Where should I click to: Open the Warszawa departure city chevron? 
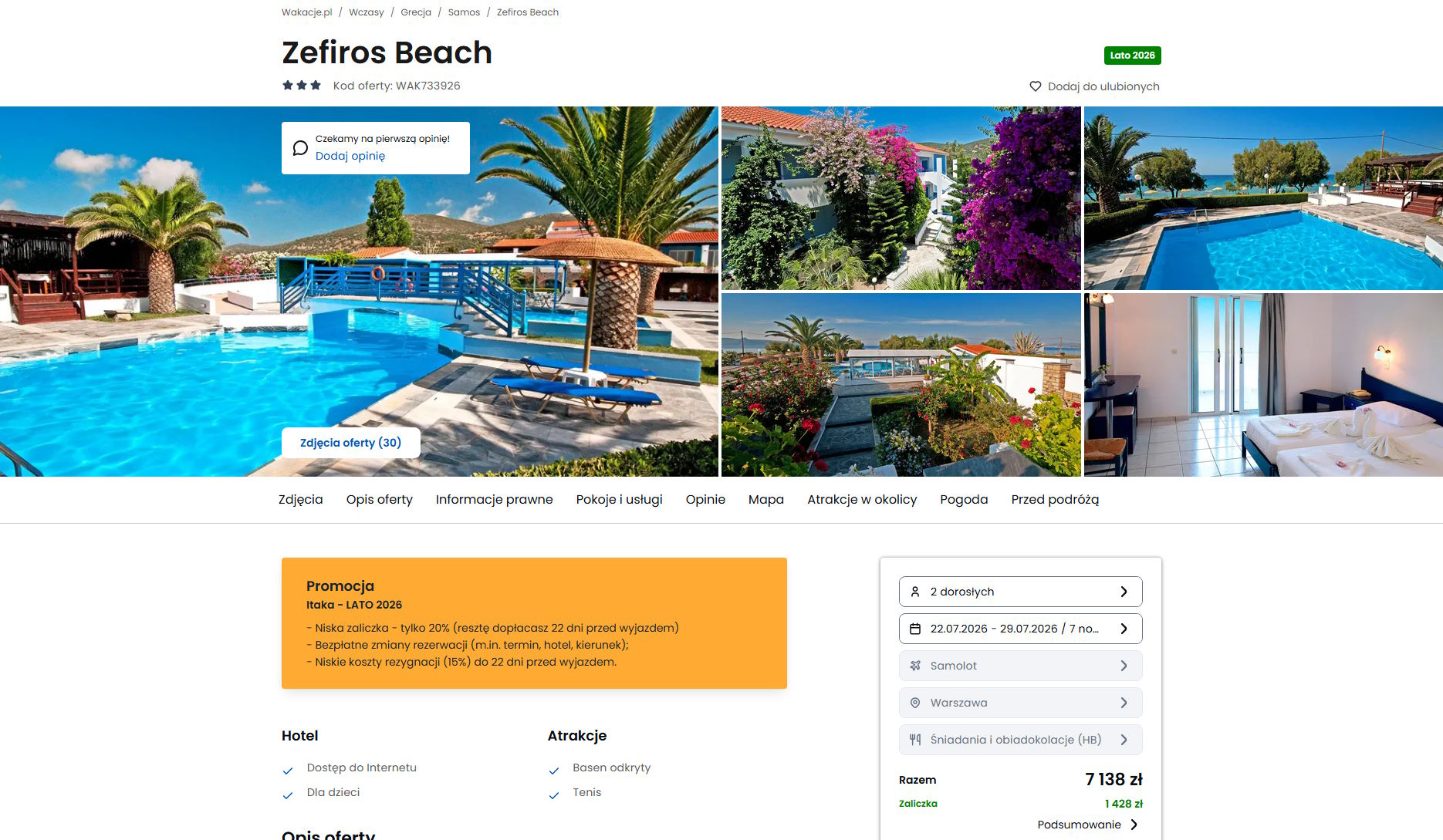[x=1124, y=703]
